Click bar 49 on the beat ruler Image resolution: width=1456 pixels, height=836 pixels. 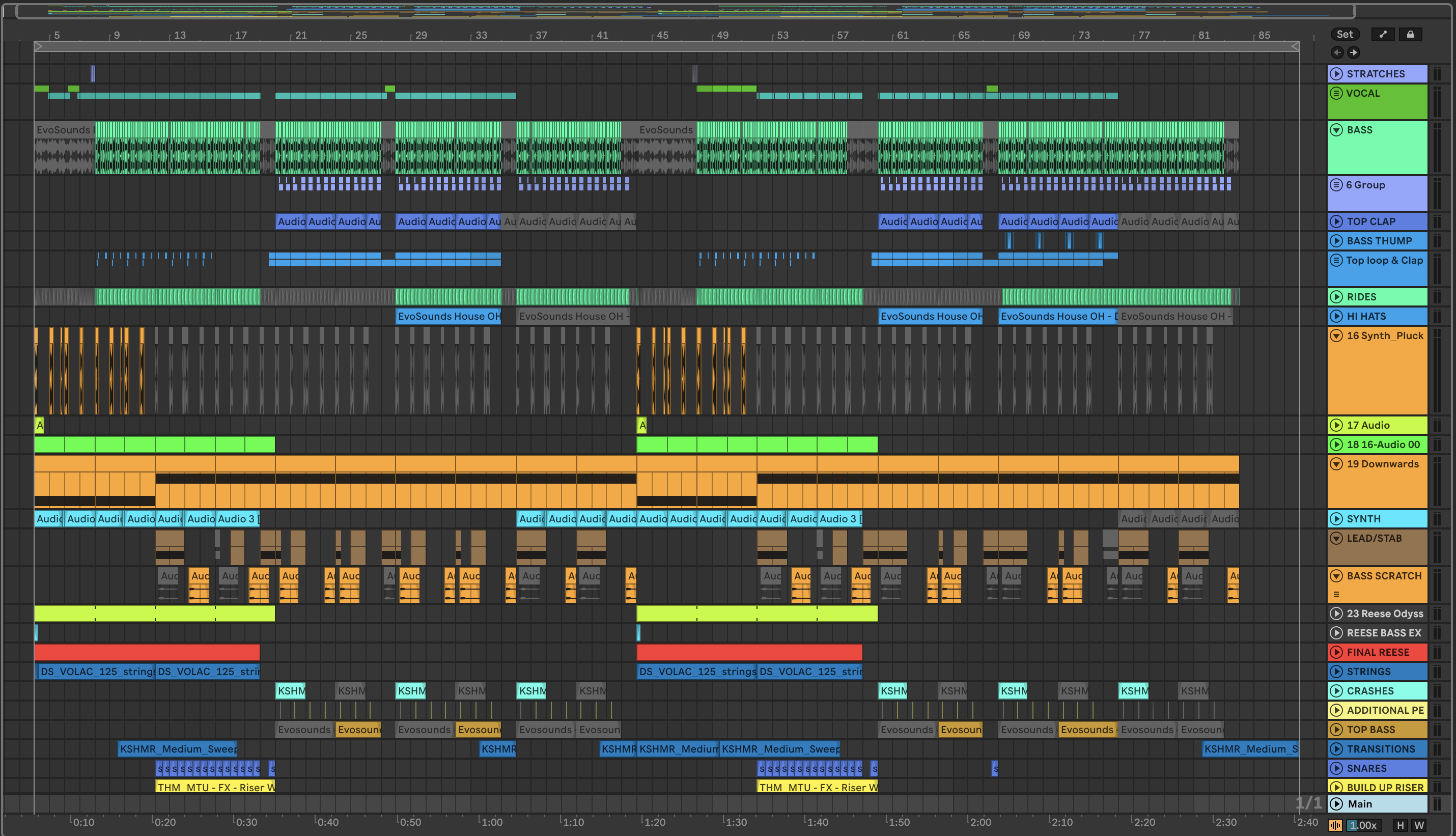(722, 36)
